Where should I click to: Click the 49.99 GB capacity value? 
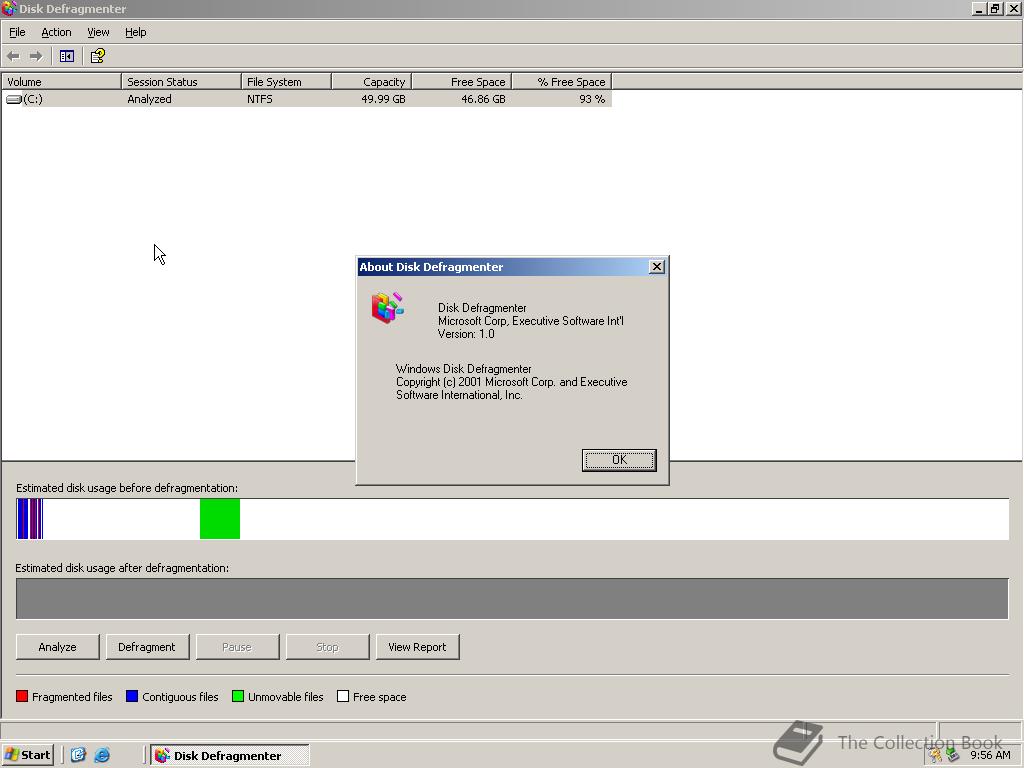383,99
